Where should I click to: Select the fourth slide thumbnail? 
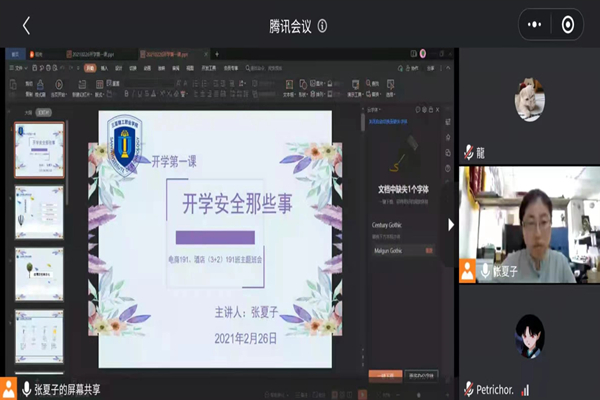[x=39, y=336]
